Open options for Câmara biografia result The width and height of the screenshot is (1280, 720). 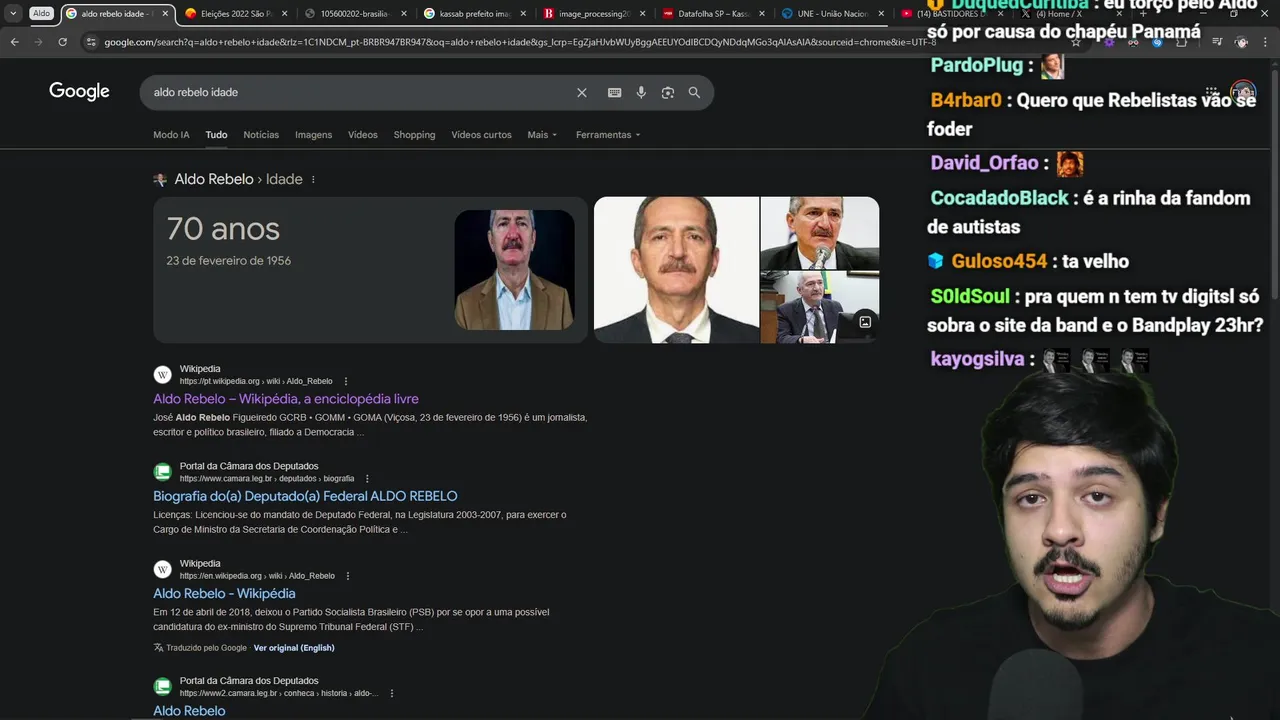367,479
